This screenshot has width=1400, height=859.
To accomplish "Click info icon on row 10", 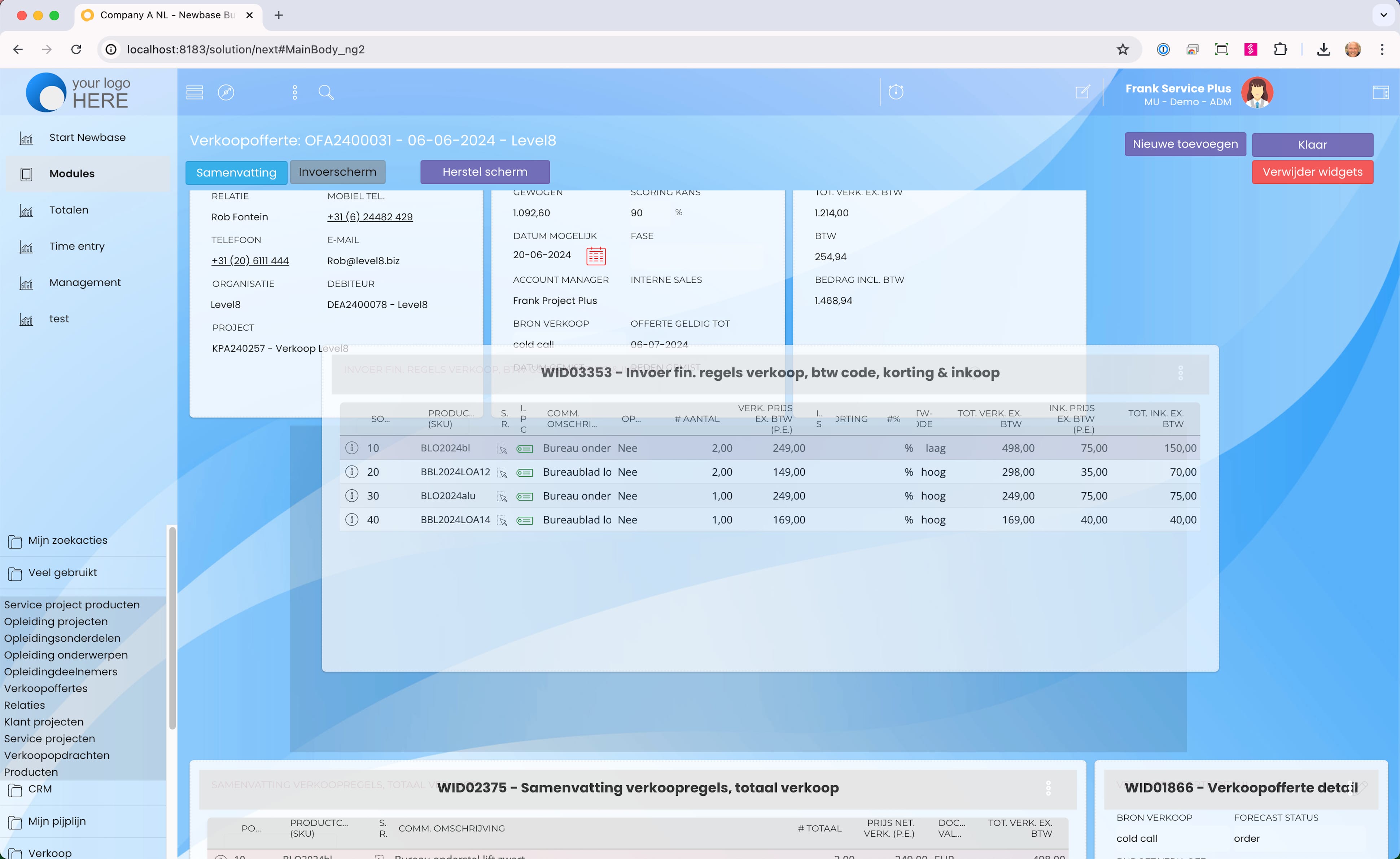I will tap(352, 448).
